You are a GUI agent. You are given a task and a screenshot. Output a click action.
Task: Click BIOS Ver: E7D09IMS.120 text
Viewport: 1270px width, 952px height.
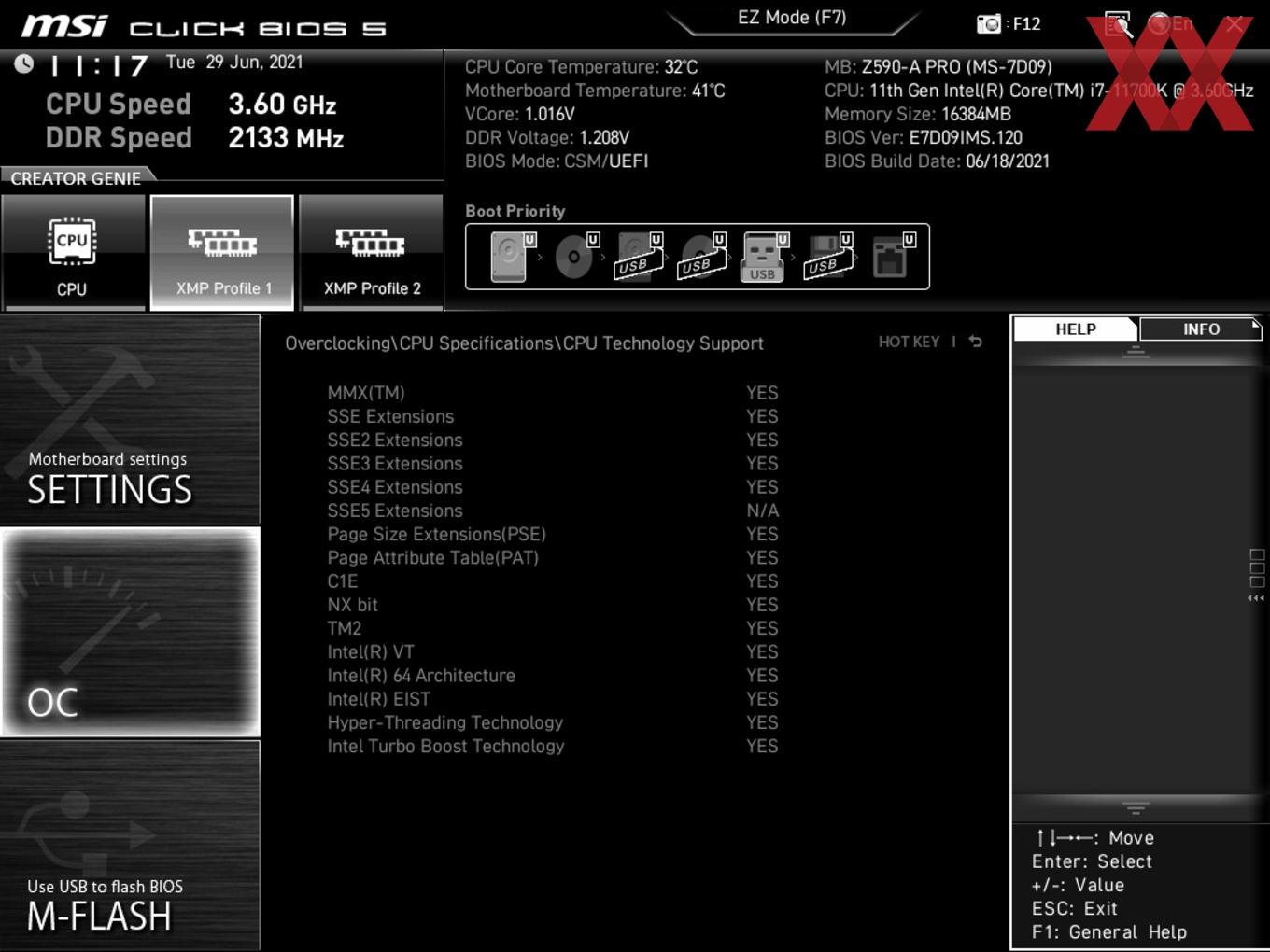click(x=924, y=138)
